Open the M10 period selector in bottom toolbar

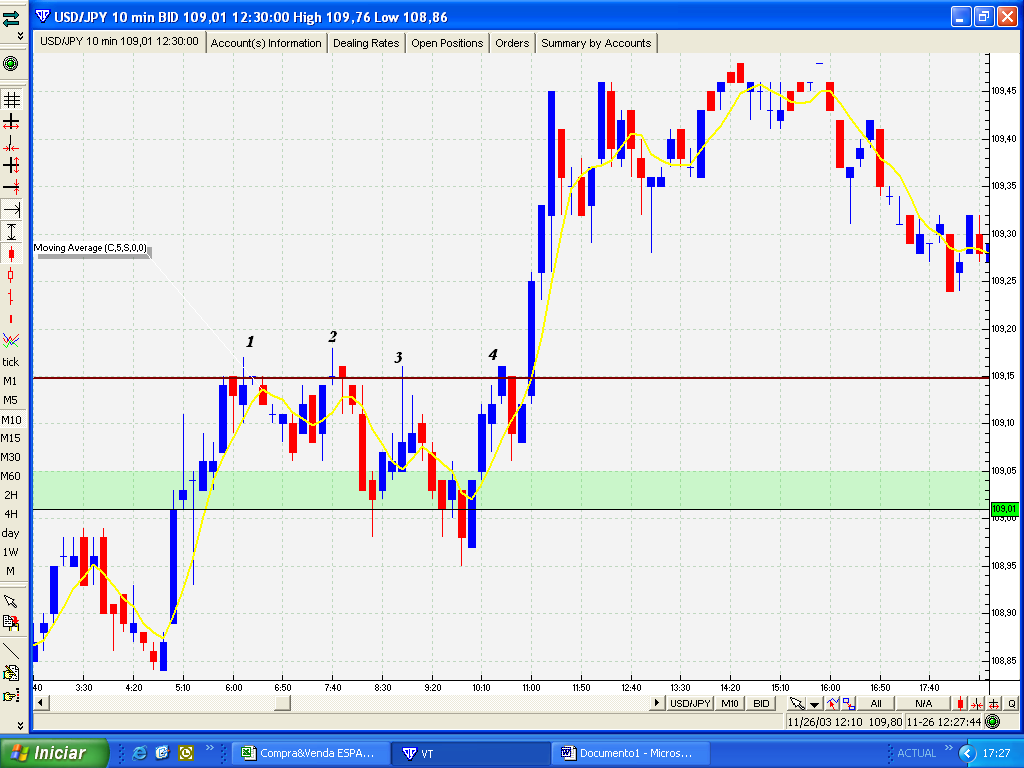tap(729, 703)
